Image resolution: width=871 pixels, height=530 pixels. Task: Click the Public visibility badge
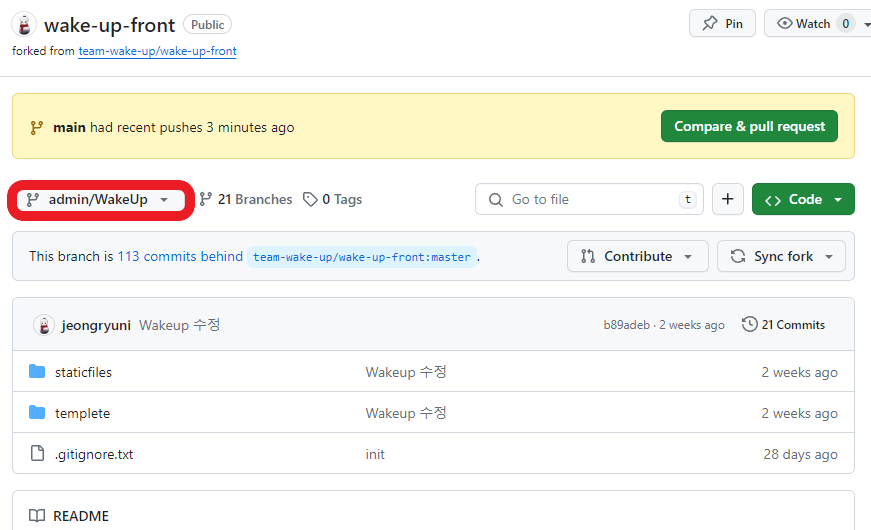coord(208,24)
